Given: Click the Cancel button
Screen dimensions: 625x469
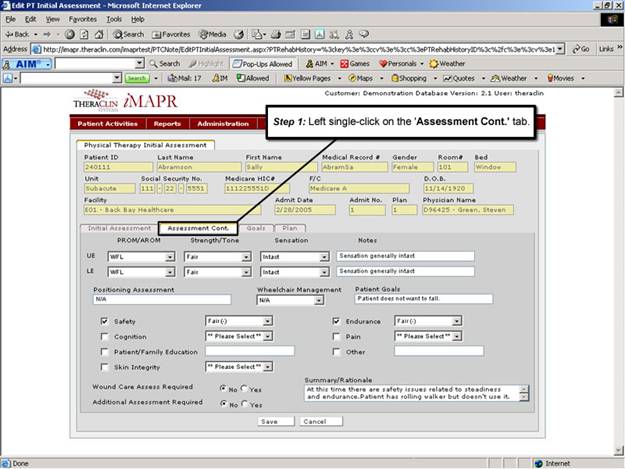Looking at the screenshot, I should point(314,421).
